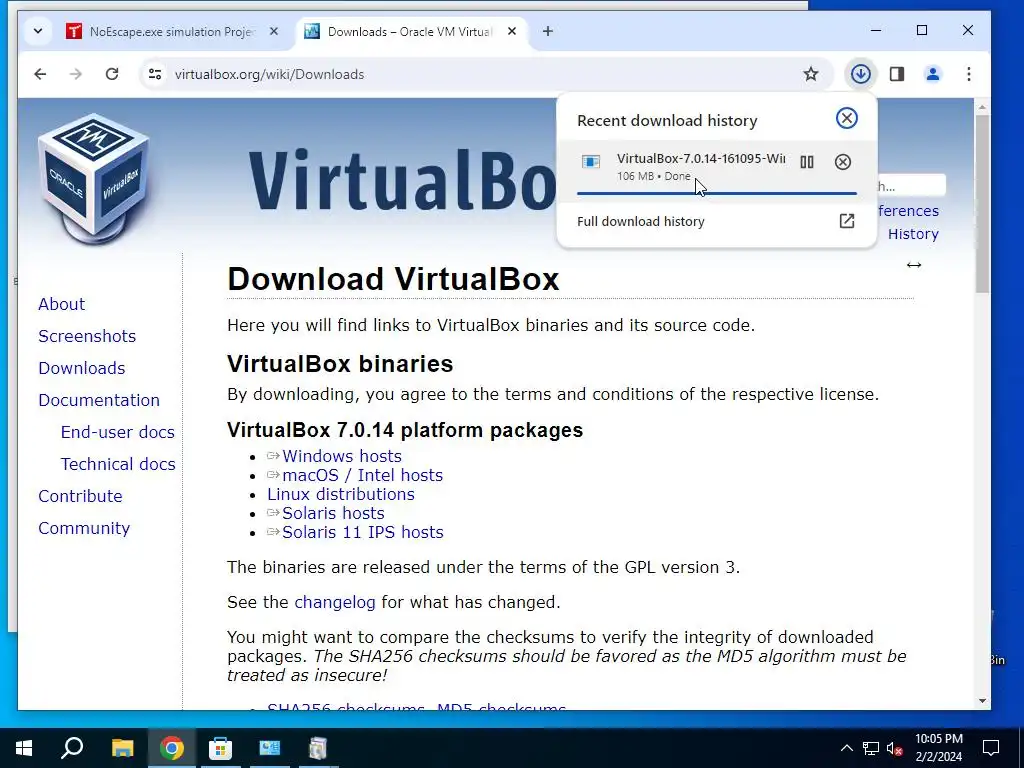This screenshot has height=768, width=1024.
Task: Open Technical docs link
Action: click(x=118, y=464)
